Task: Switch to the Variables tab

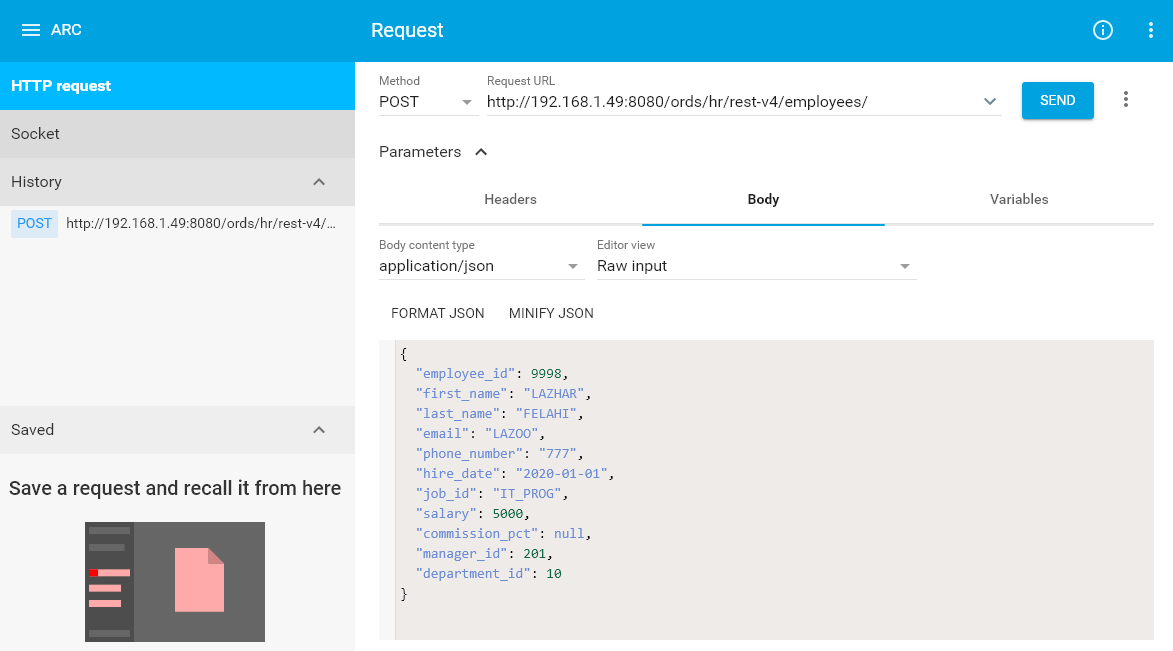Action: [1019, 199]
